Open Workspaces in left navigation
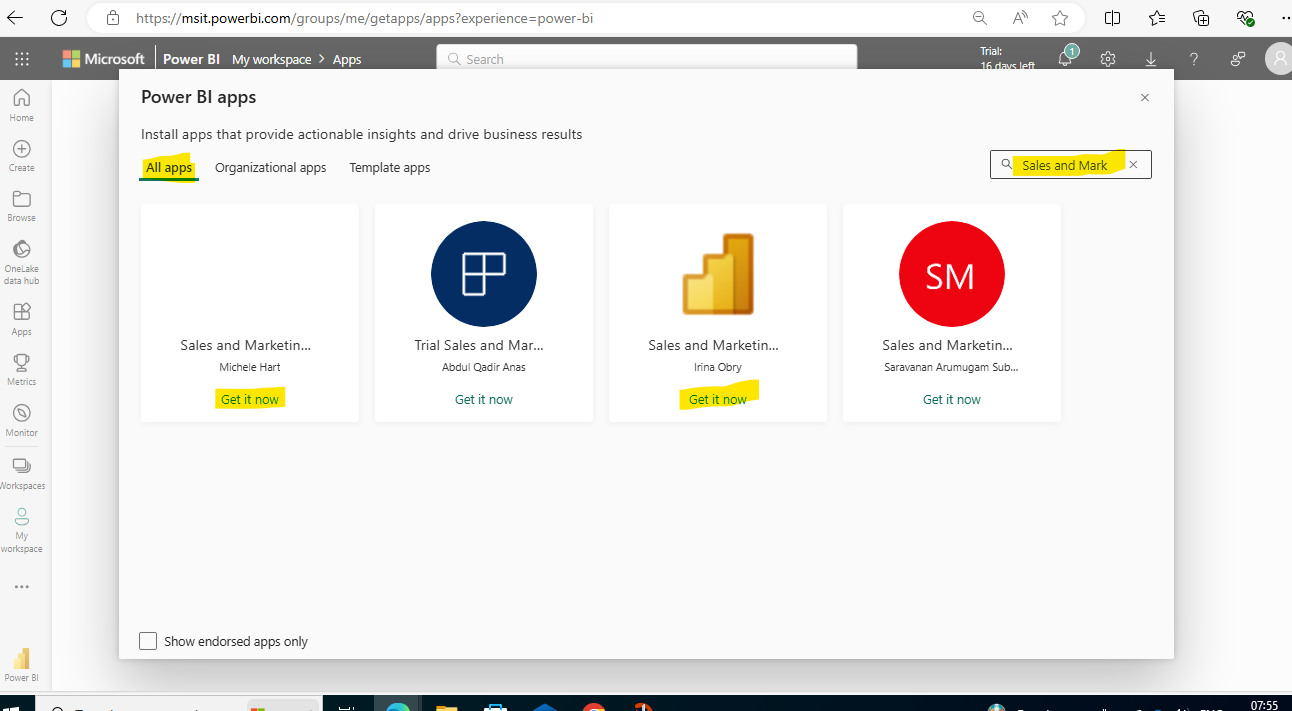 point(22,474)
